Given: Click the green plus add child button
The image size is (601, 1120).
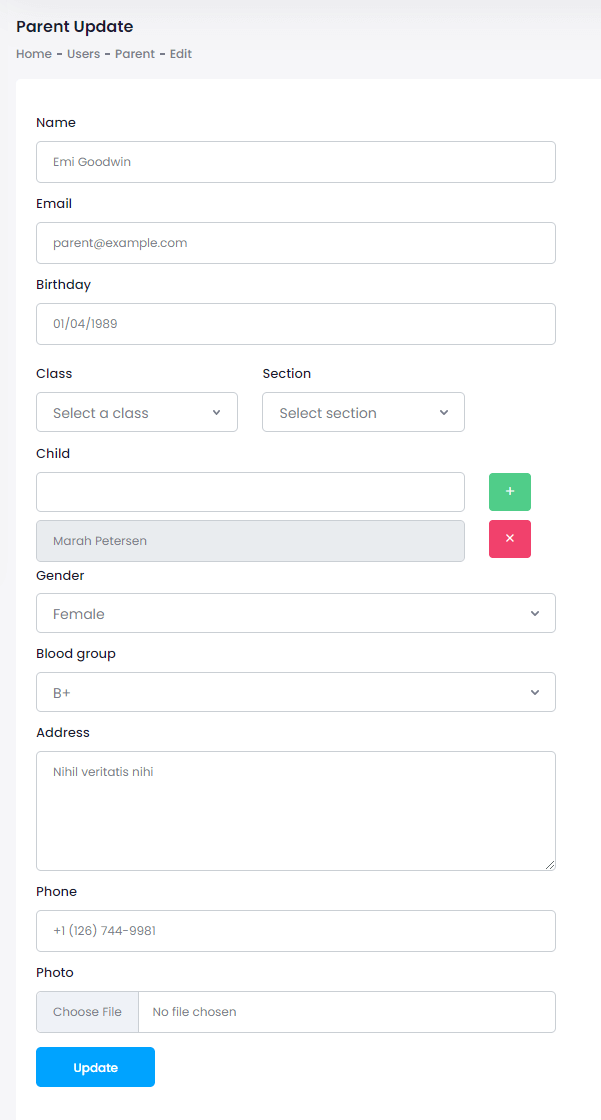Looking at the screenshot, I should [509, 492].
